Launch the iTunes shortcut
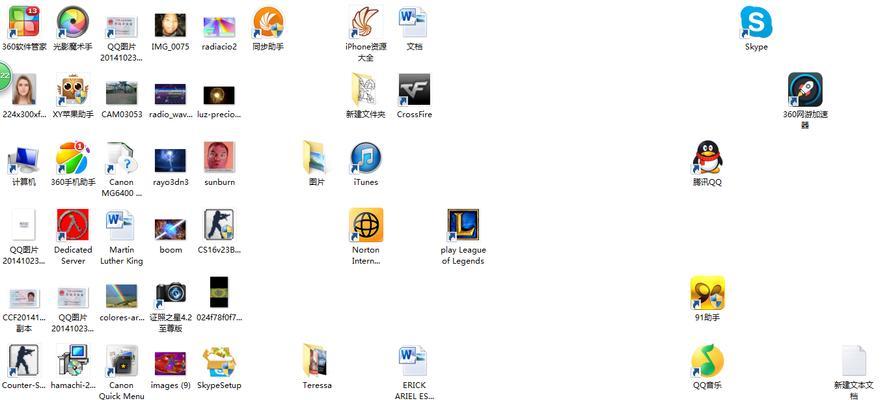 [x=366, y=158]
